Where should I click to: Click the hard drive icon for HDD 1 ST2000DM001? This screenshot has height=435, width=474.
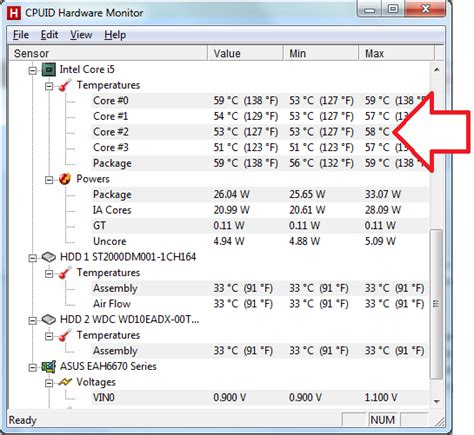[49, 257]
